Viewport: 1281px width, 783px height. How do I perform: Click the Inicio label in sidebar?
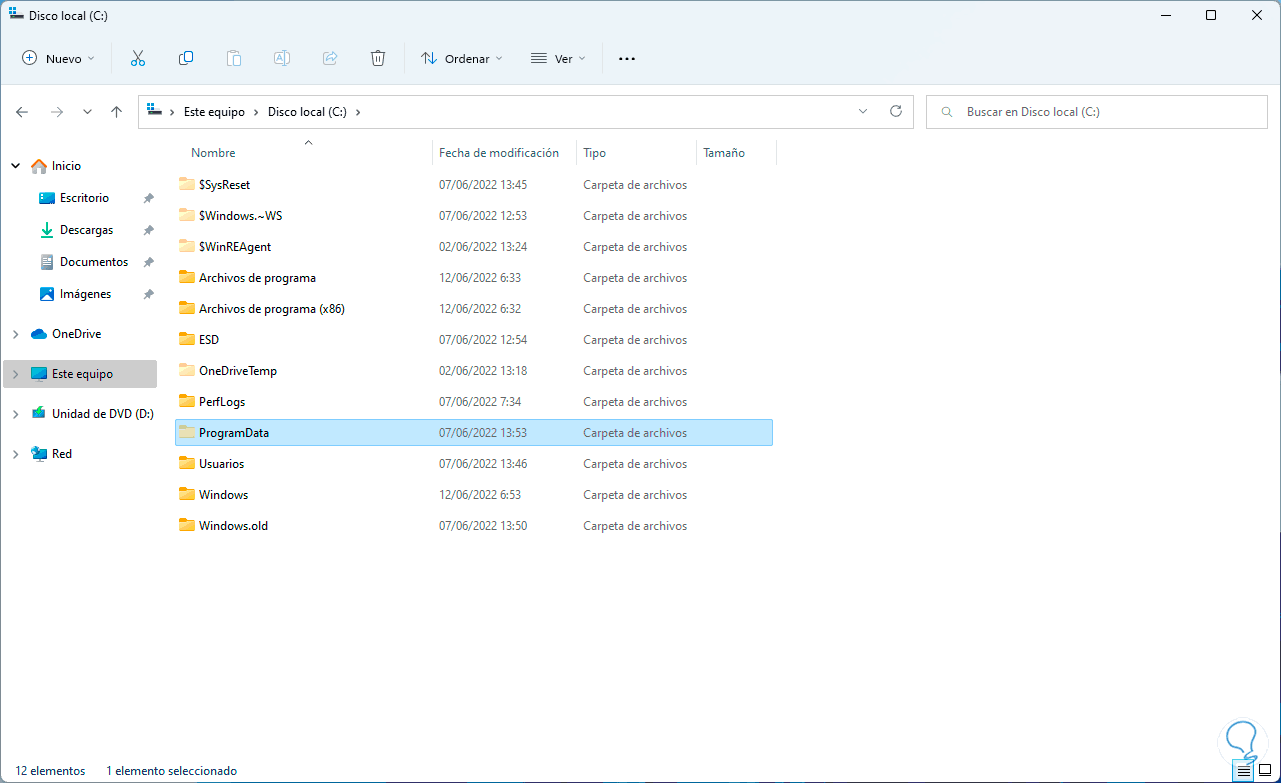pyautogui.click(x=66, y=166)
